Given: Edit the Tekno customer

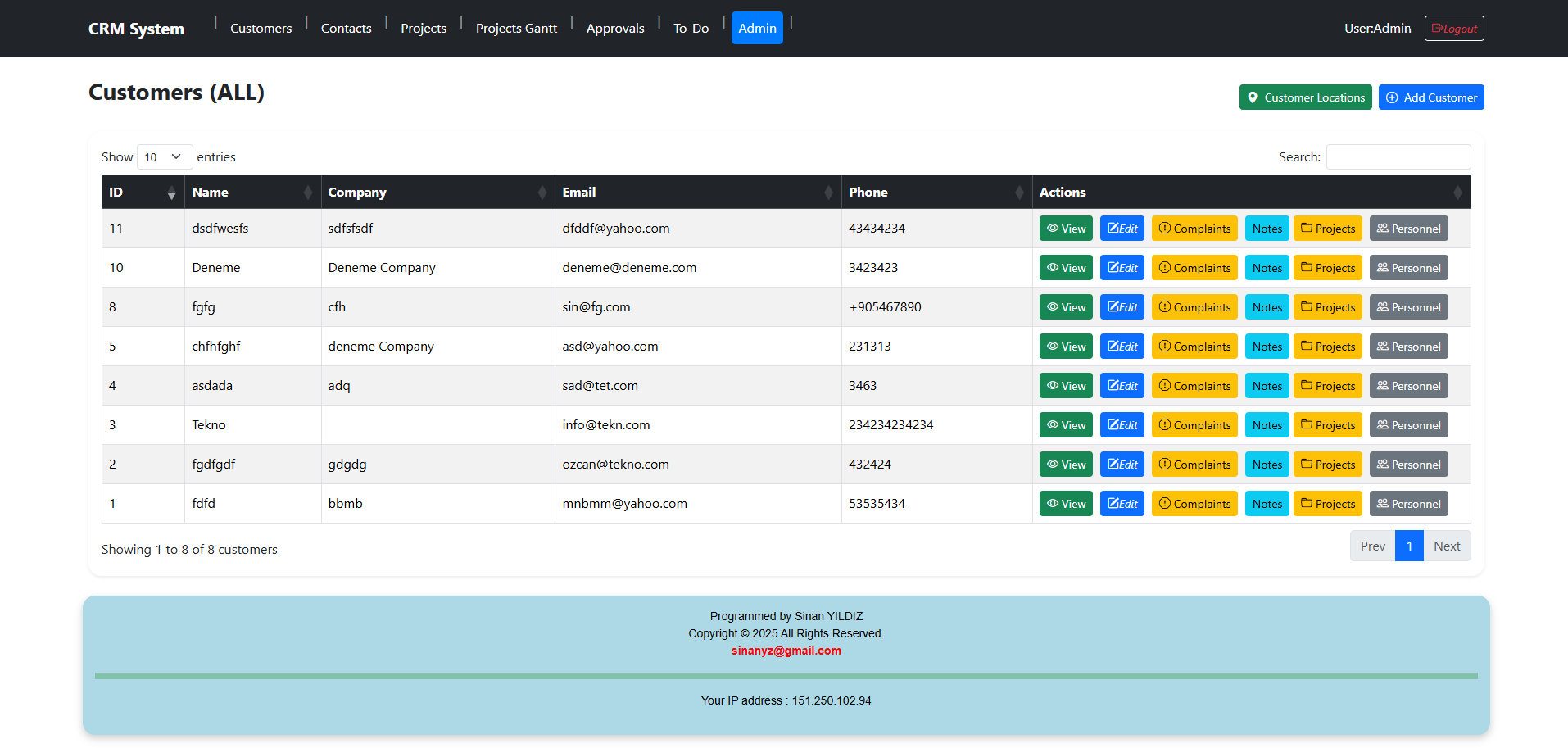Looking at the screenshot, I should click(x=1122, y=425).
